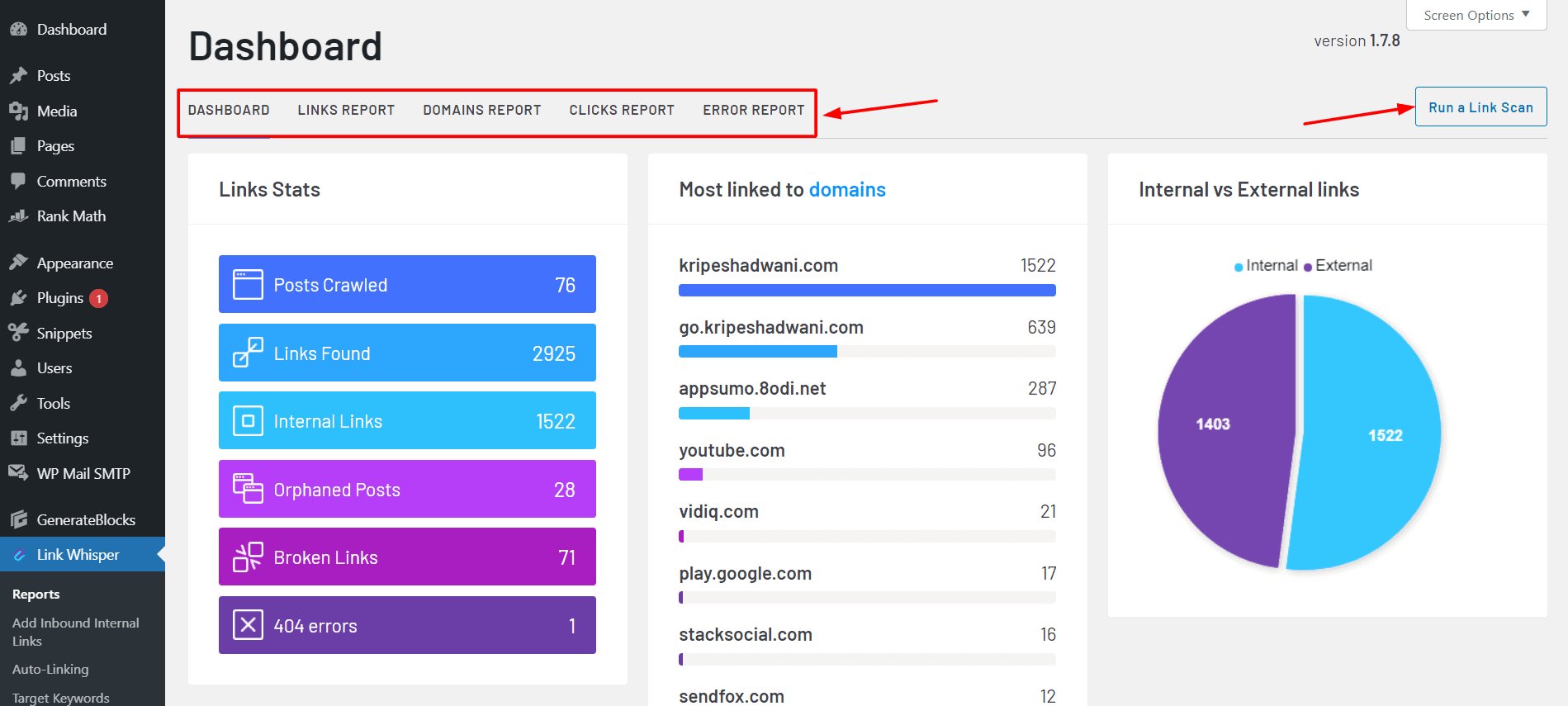The width and height of the screenshot is (1568, 706).
Task: Click the Run a Link Scan button
Action: pyautogui.click(x=1480, y=107)
